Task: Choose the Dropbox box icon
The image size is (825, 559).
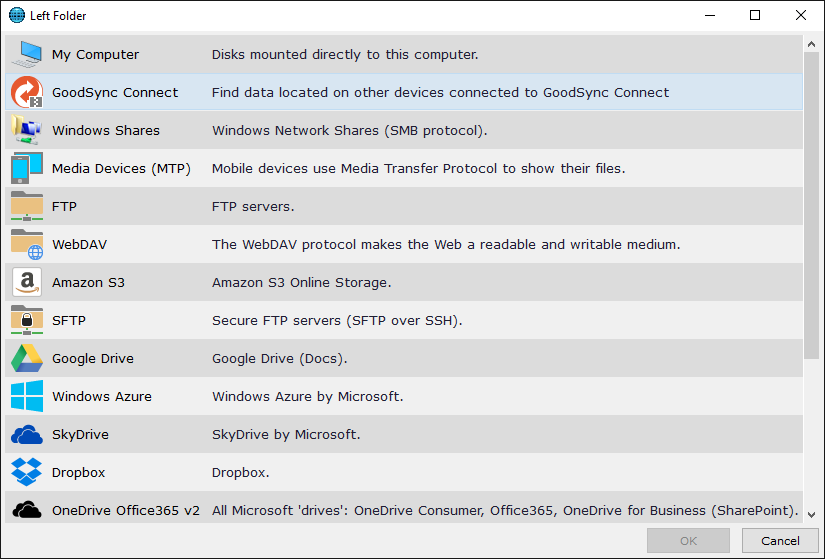Action: 26,472
